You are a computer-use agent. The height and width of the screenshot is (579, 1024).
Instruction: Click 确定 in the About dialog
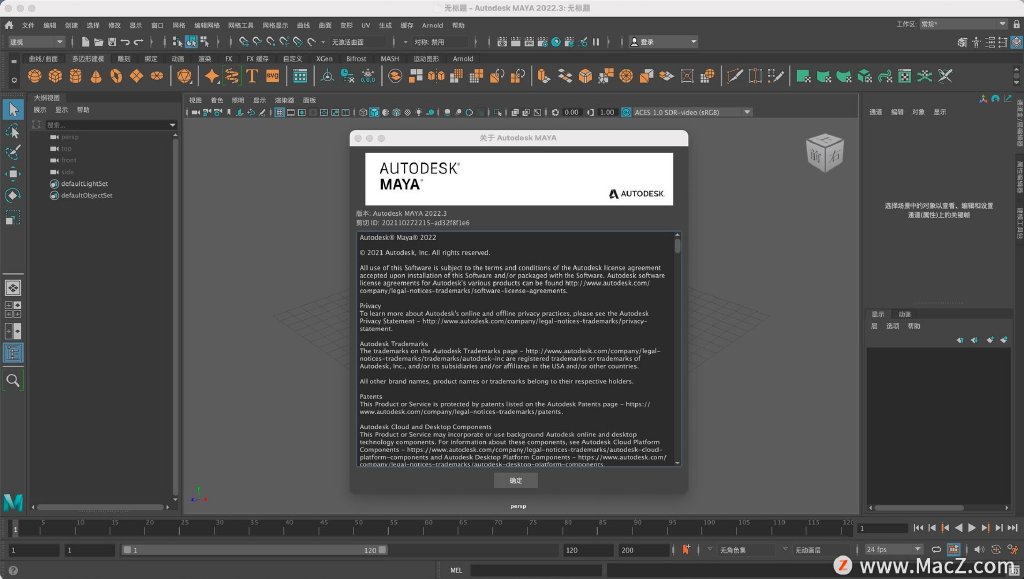pyautogui.click(x=516, y=480)
